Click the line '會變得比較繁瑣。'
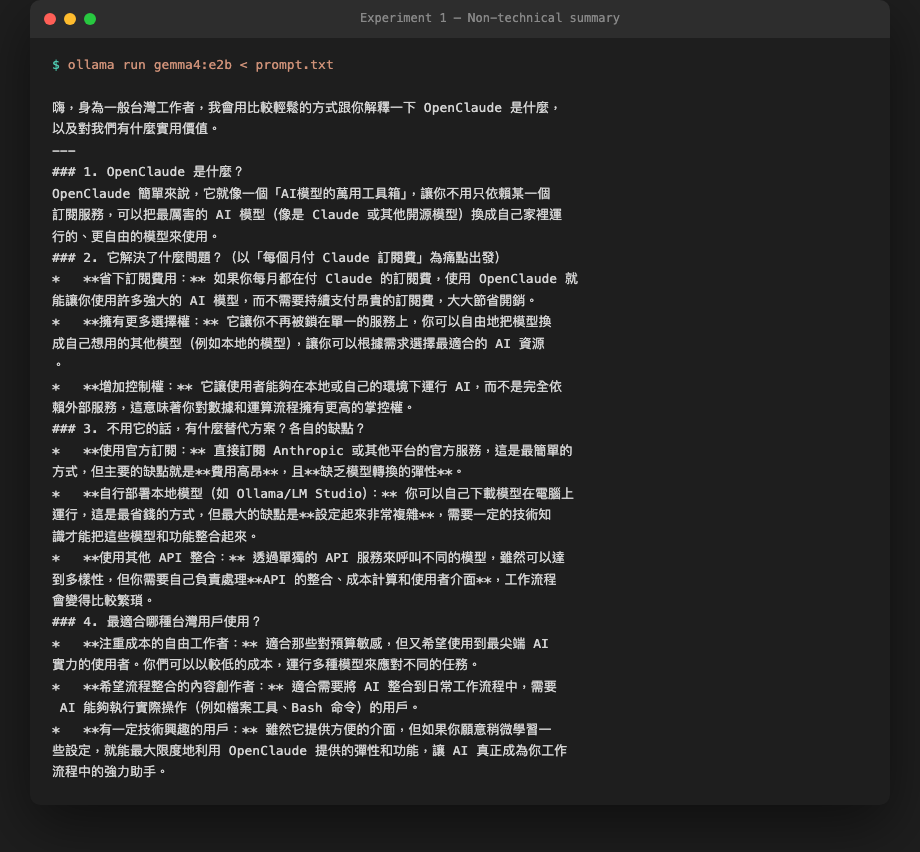This screenshot has height=852, width=920. click(x=103, y=600)
